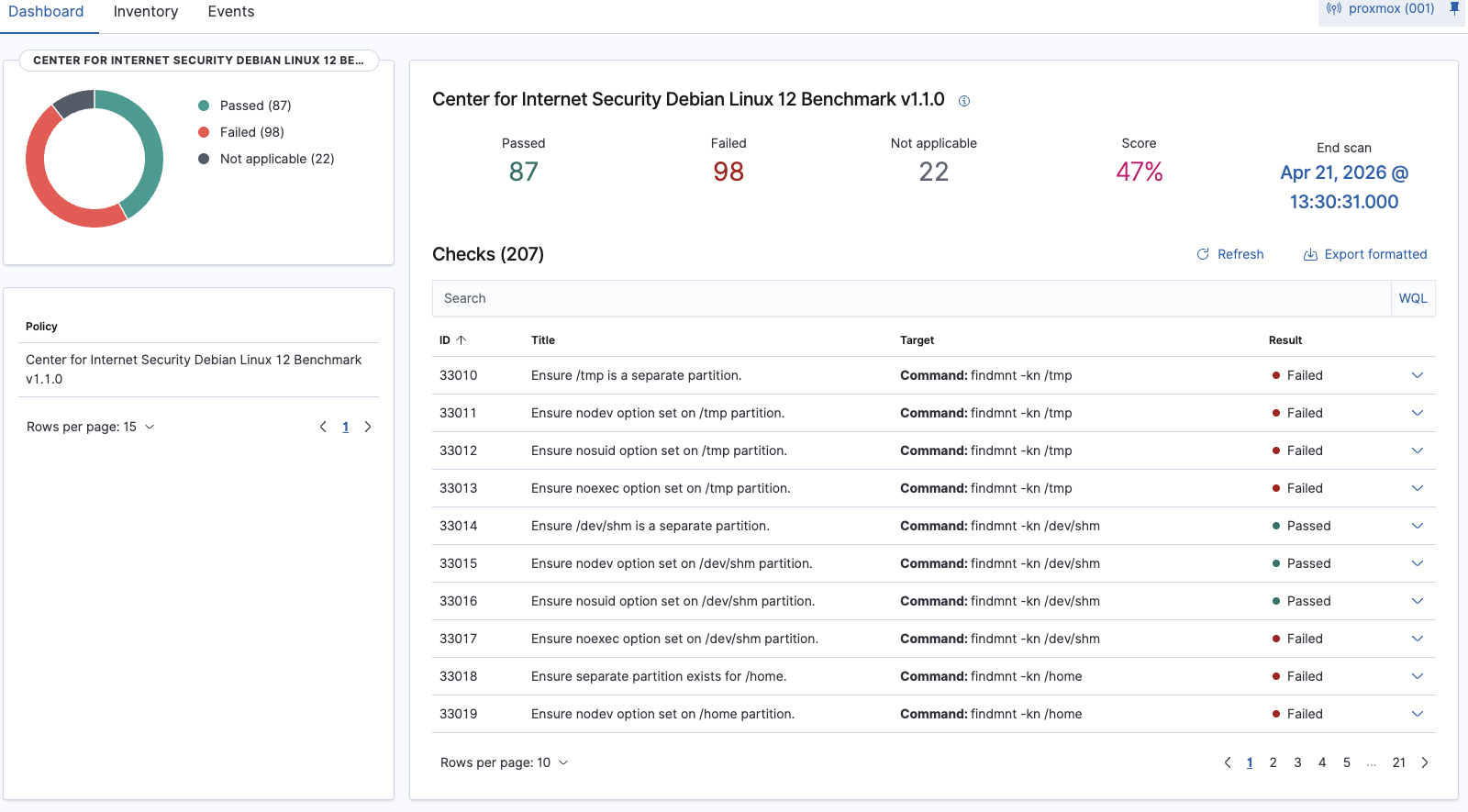The height and width of the screenshot is (812, 1468).
Task: Click the Export formatted download icon
Action: coord(1310,254)
